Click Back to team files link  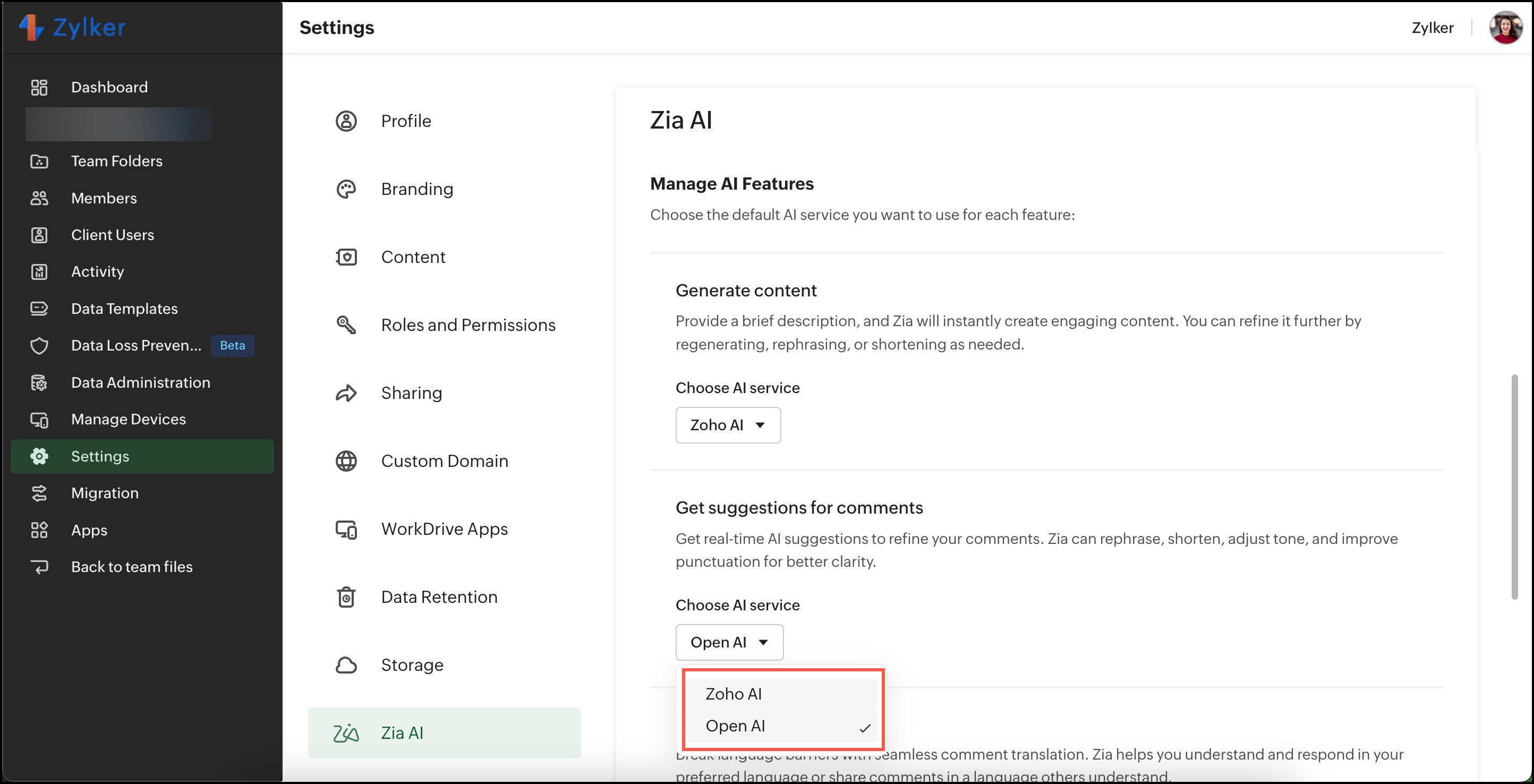[132, 567]
